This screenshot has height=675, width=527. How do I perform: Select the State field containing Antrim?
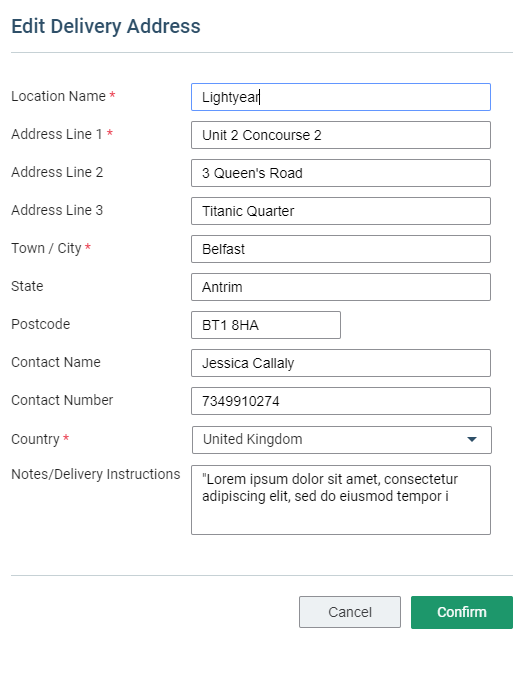(x=341, y=287)
